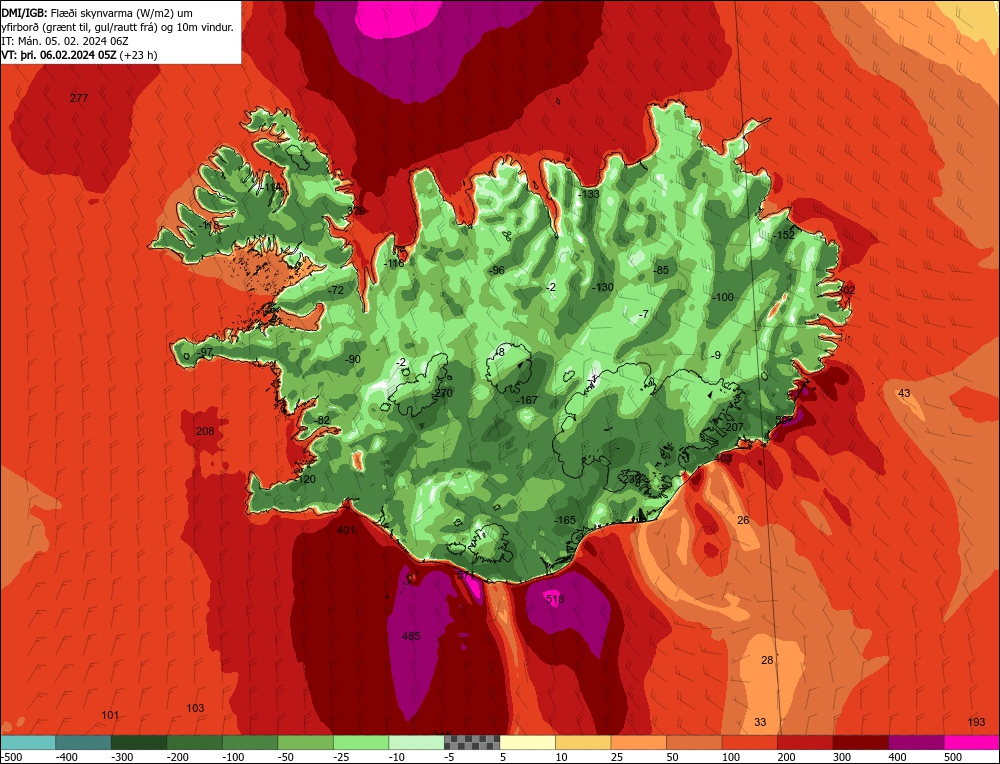1000x764 pixels.
Task: Click the '-133' value in north Iceland
Action: coord(588,194)
